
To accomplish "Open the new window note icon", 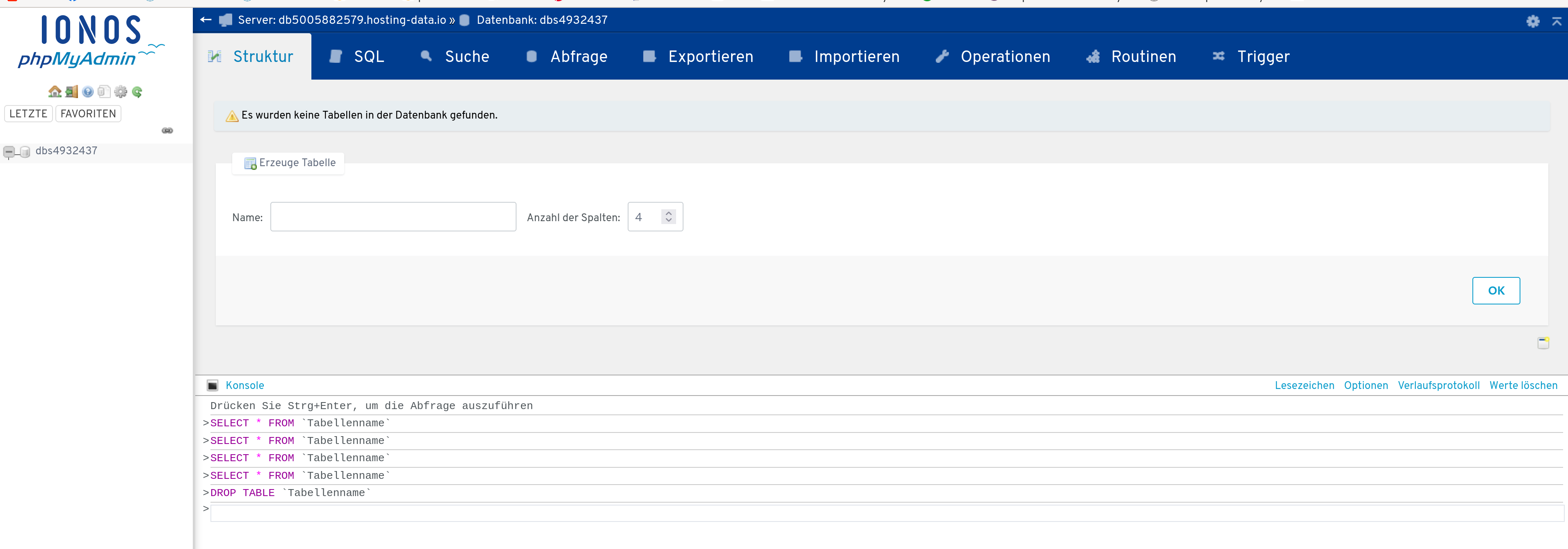I will click(x=1543, y=343).
